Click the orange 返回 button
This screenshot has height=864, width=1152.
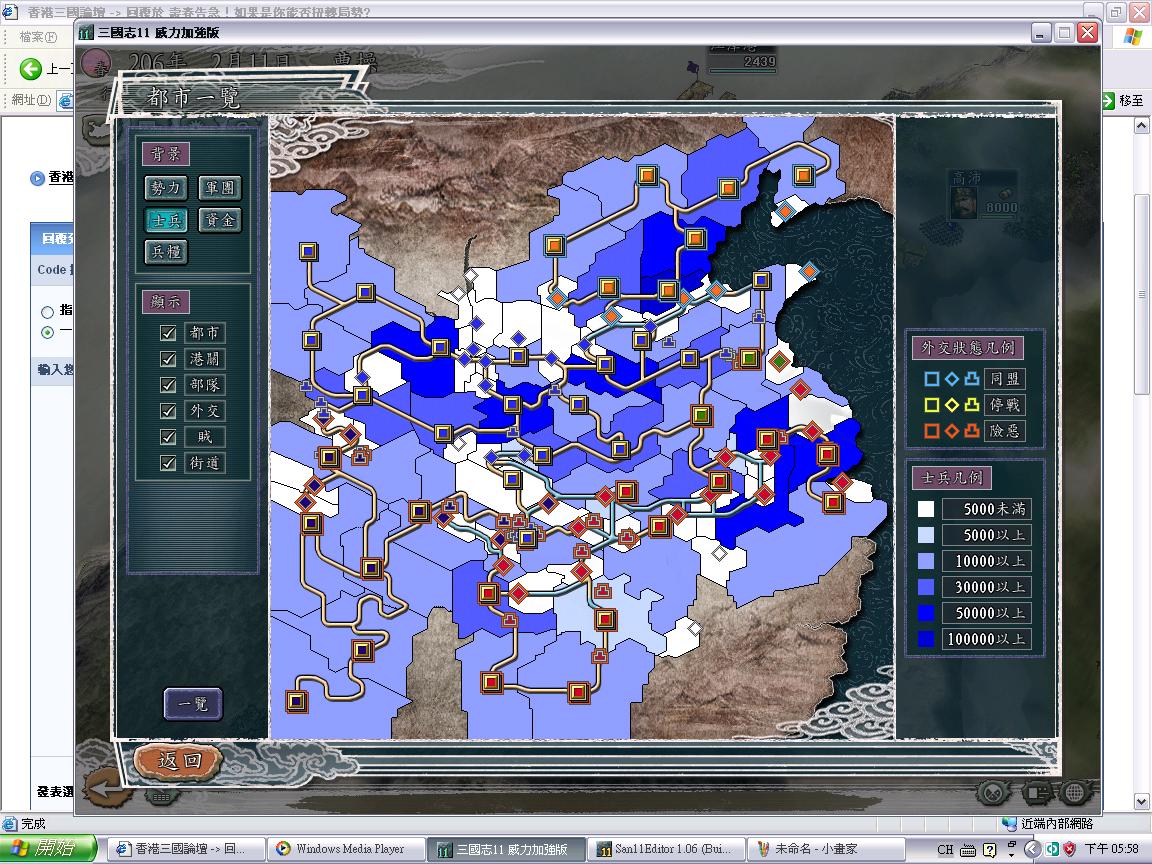click(179, 760)
